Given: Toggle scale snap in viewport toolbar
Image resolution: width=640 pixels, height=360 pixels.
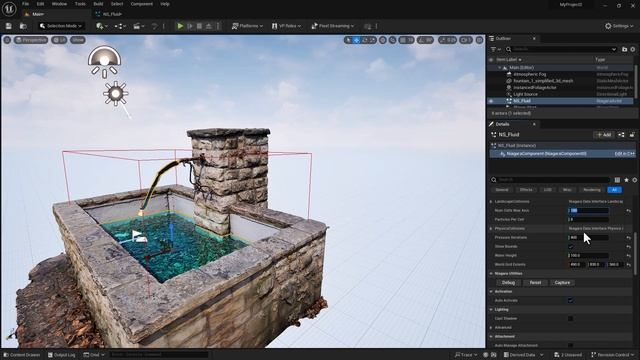Looking at the screenshot, I should 442,40.
